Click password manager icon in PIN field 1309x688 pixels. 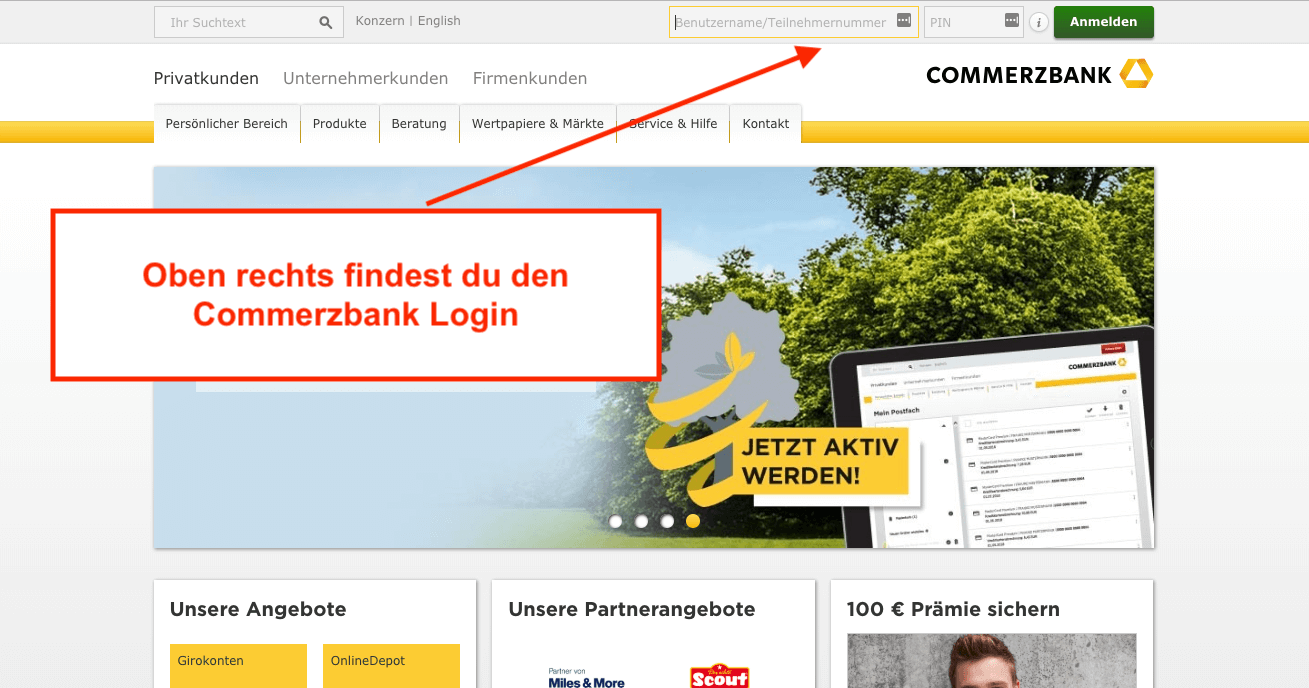point(1011,21)
